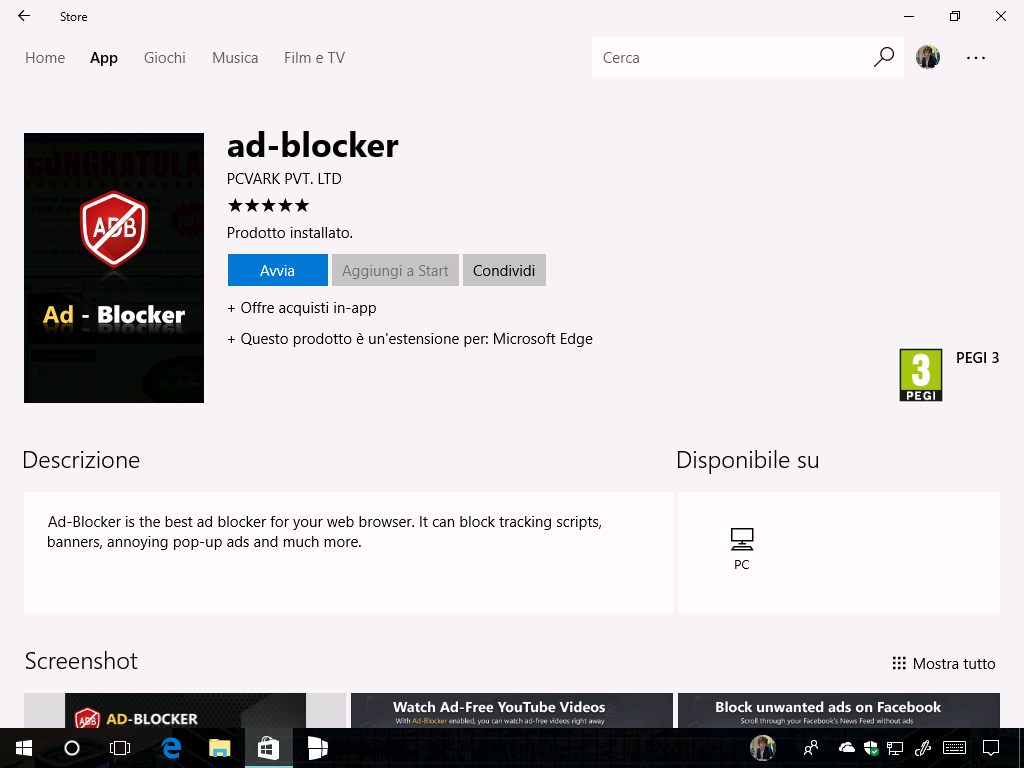The height and width of the screenshot is (768, 1024).
Task: Click the Ad-Blocker description paragraph
Action: tap(325, 532)
